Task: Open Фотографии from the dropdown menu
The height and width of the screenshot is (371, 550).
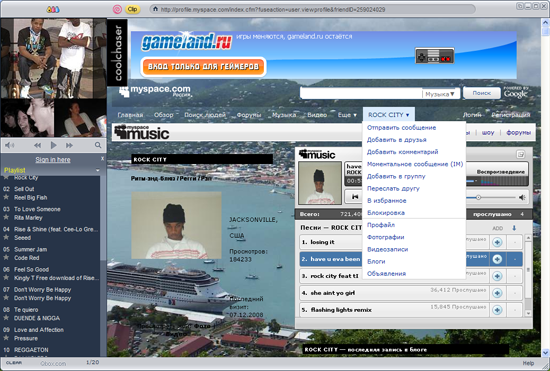Action: (x=385, y=237)
